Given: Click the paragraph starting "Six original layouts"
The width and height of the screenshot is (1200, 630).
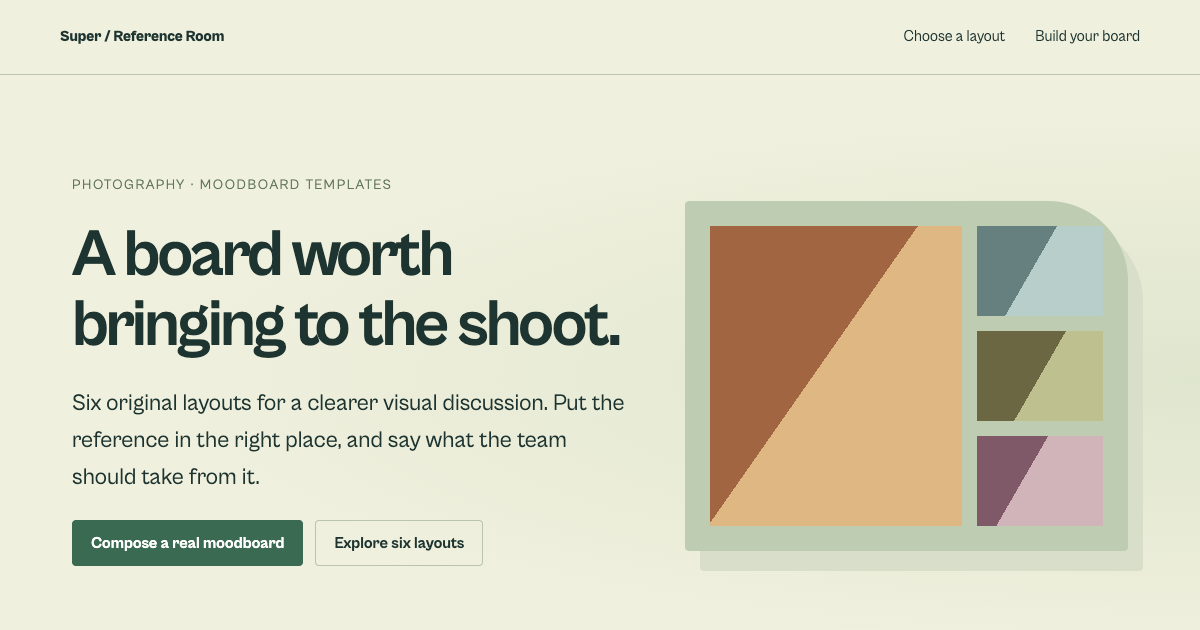Looking at the screenshot, I should point(349,440).
